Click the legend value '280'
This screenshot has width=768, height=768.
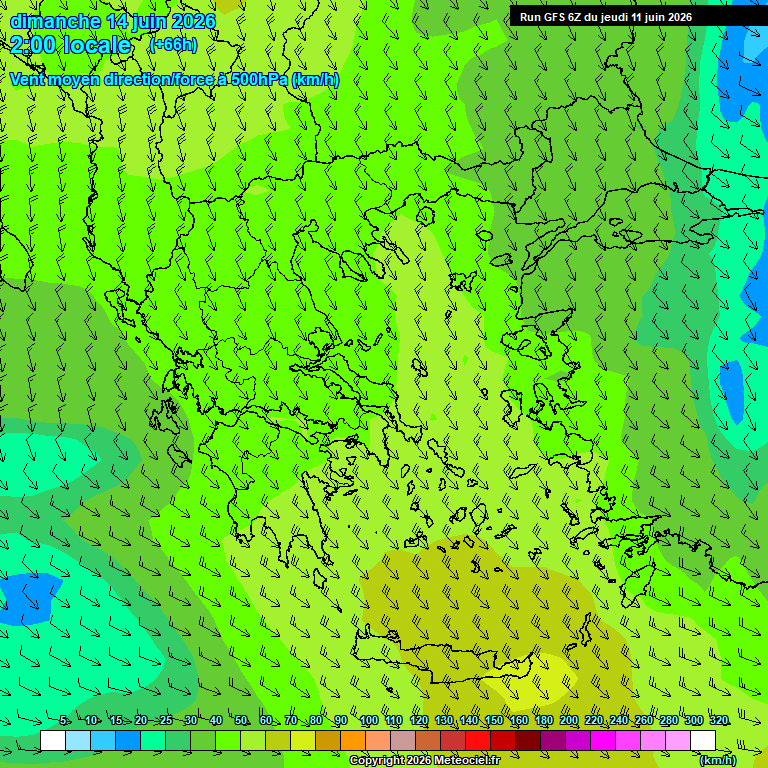click(x=669, y=720)
